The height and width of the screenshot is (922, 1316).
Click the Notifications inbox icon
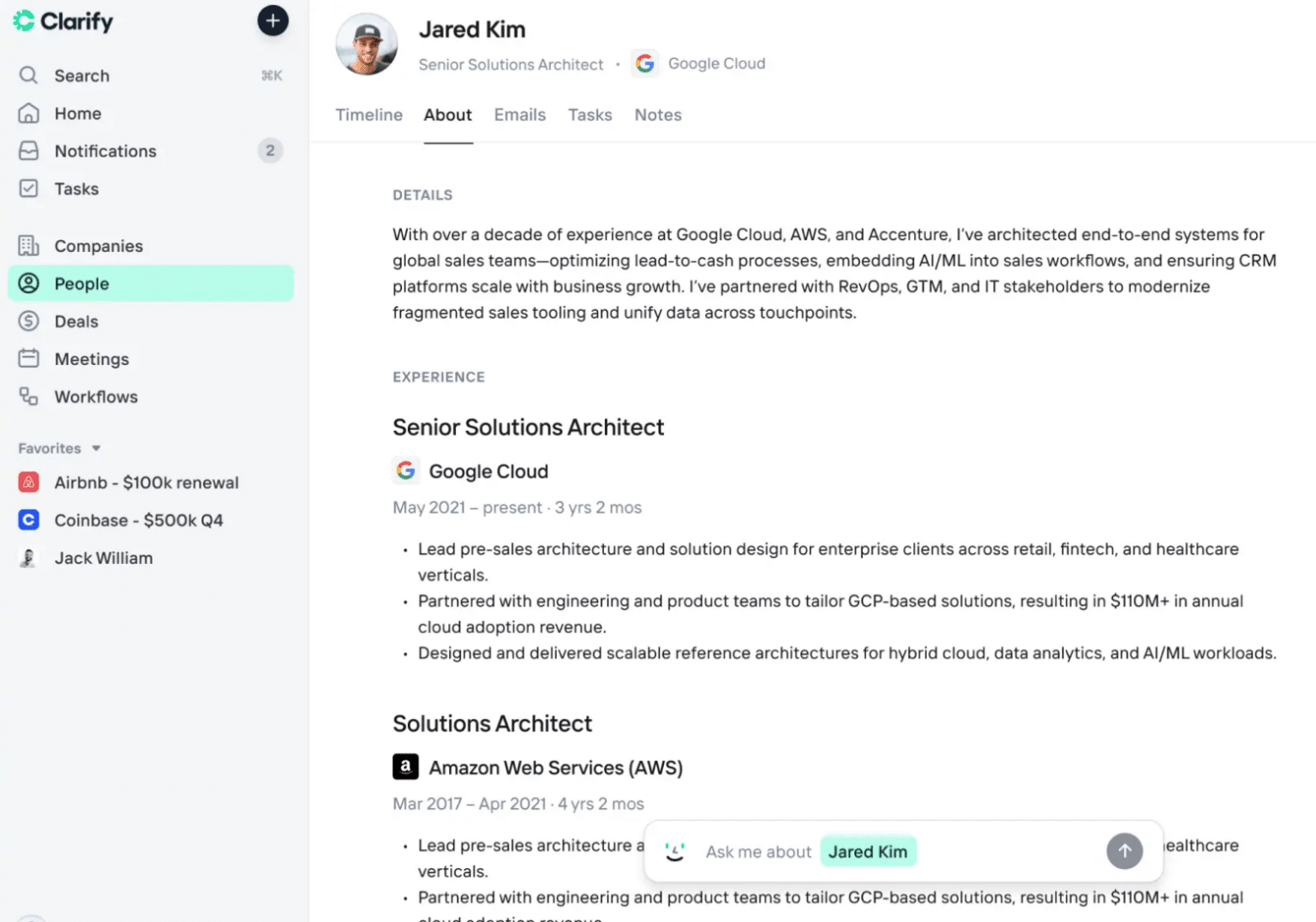[28, 150]
